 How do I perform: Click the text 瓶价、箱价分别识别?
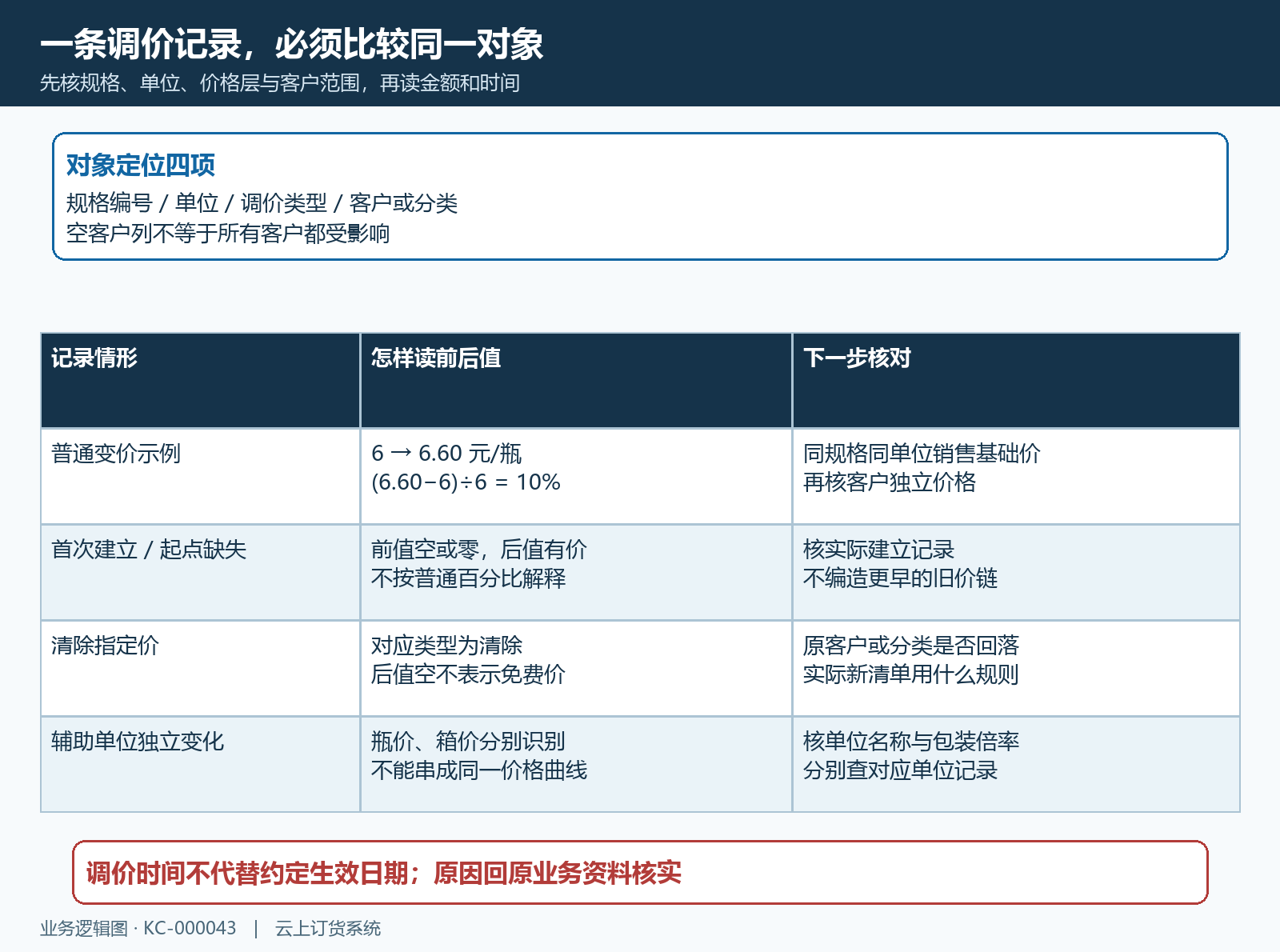(x=468, y=742)
